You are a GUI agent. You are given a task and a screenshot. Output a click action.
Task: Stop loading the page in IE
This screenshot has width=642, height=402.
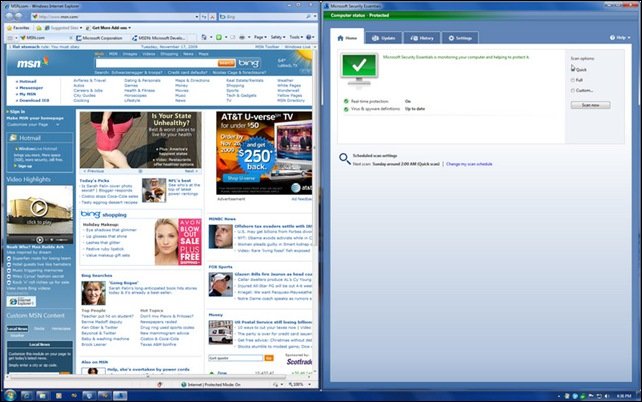(x=212, y=17)
